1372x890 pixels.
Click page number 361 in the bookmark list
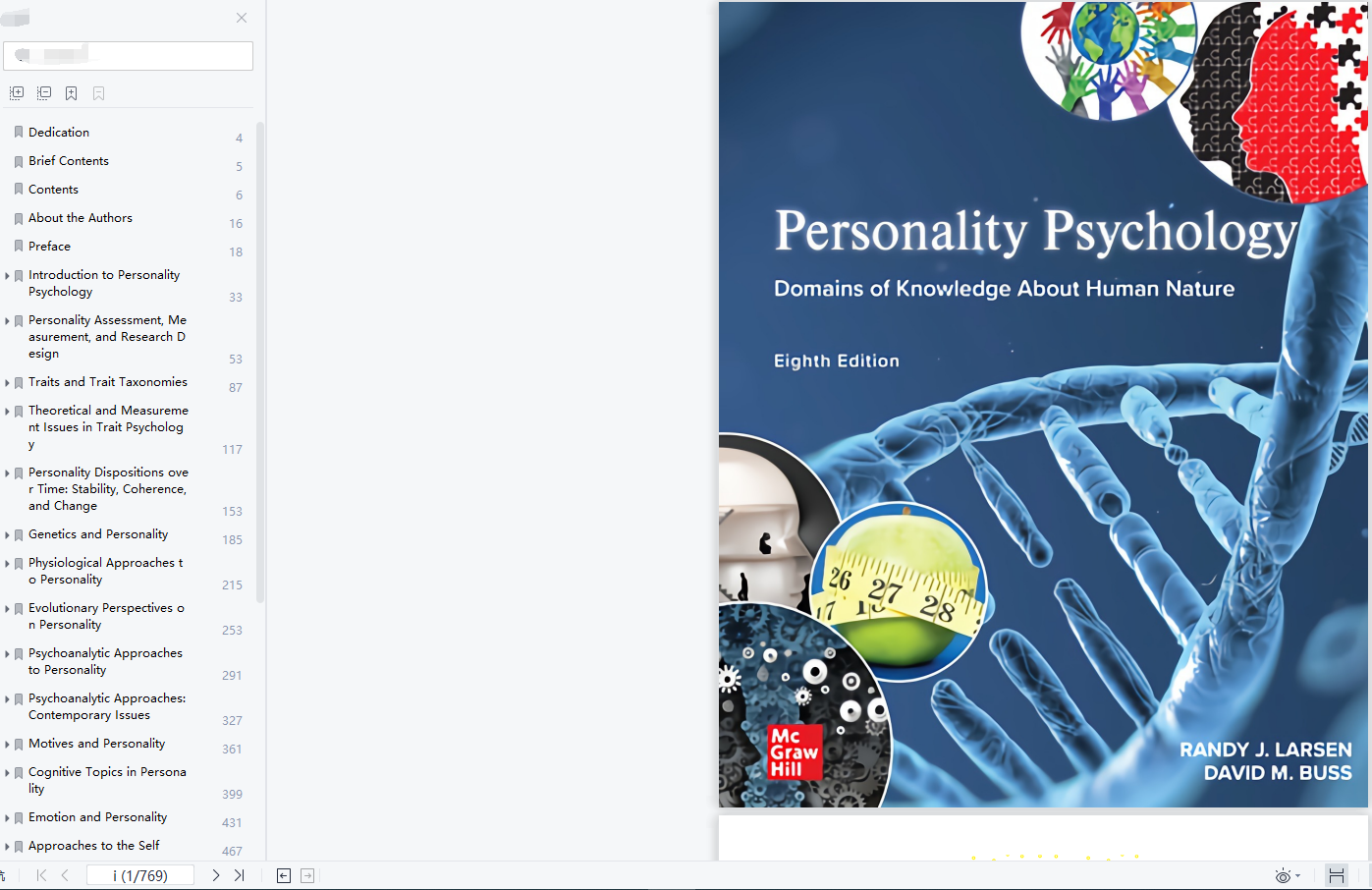pyautogui.click(x=232, y=749)
